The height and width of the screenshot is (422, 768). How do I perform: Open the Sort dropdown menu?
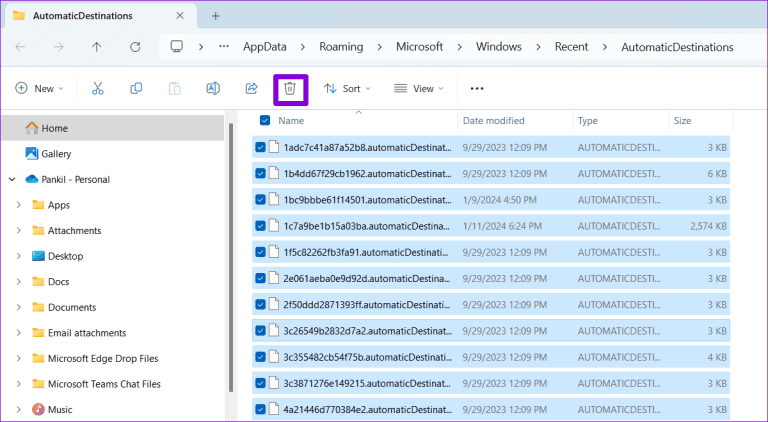[x=347, y=89]
